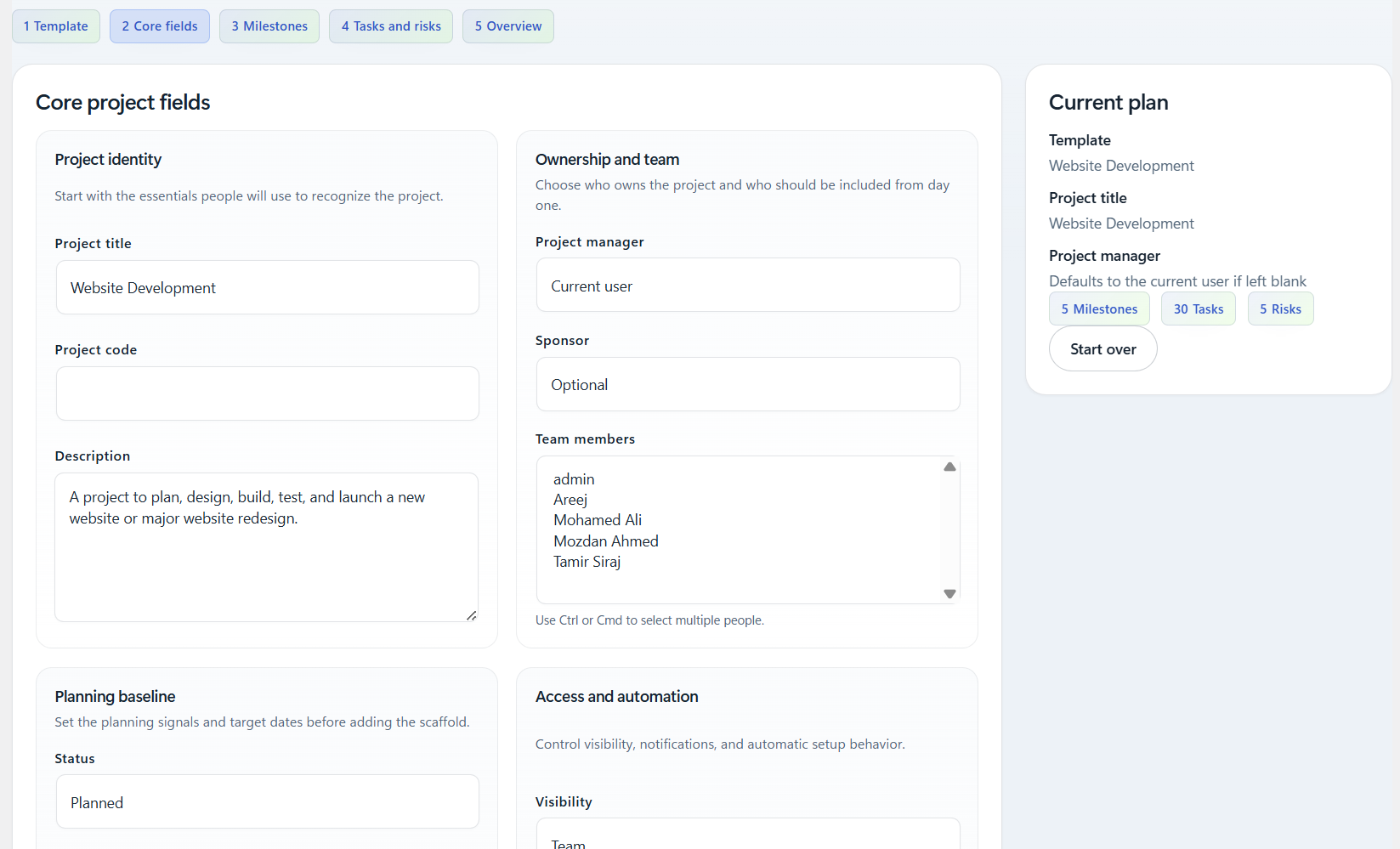Open the 1 Template step tab

tap(56, 26)
